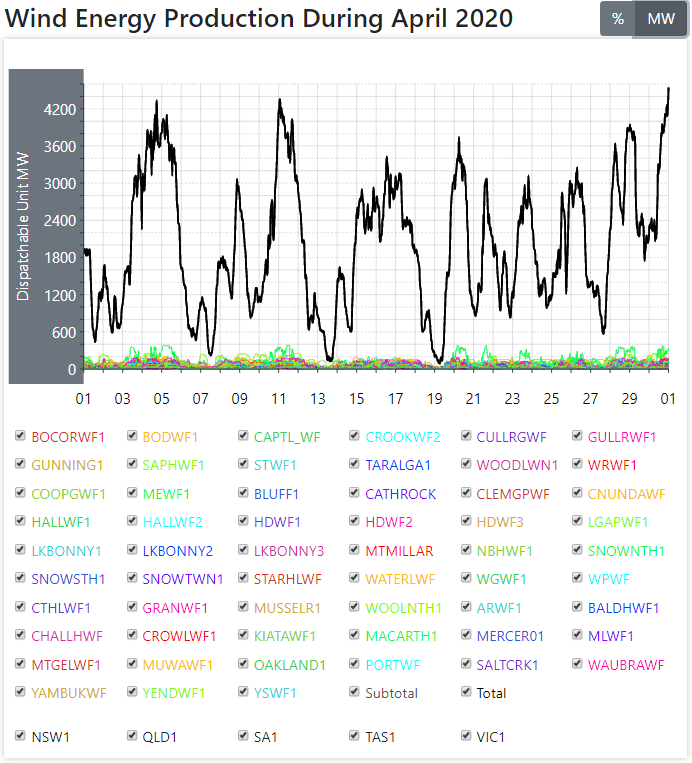The image size is (692, 763).
Task: Toggle the WAUBRAWF checkbox
Action: coord(579,664)
